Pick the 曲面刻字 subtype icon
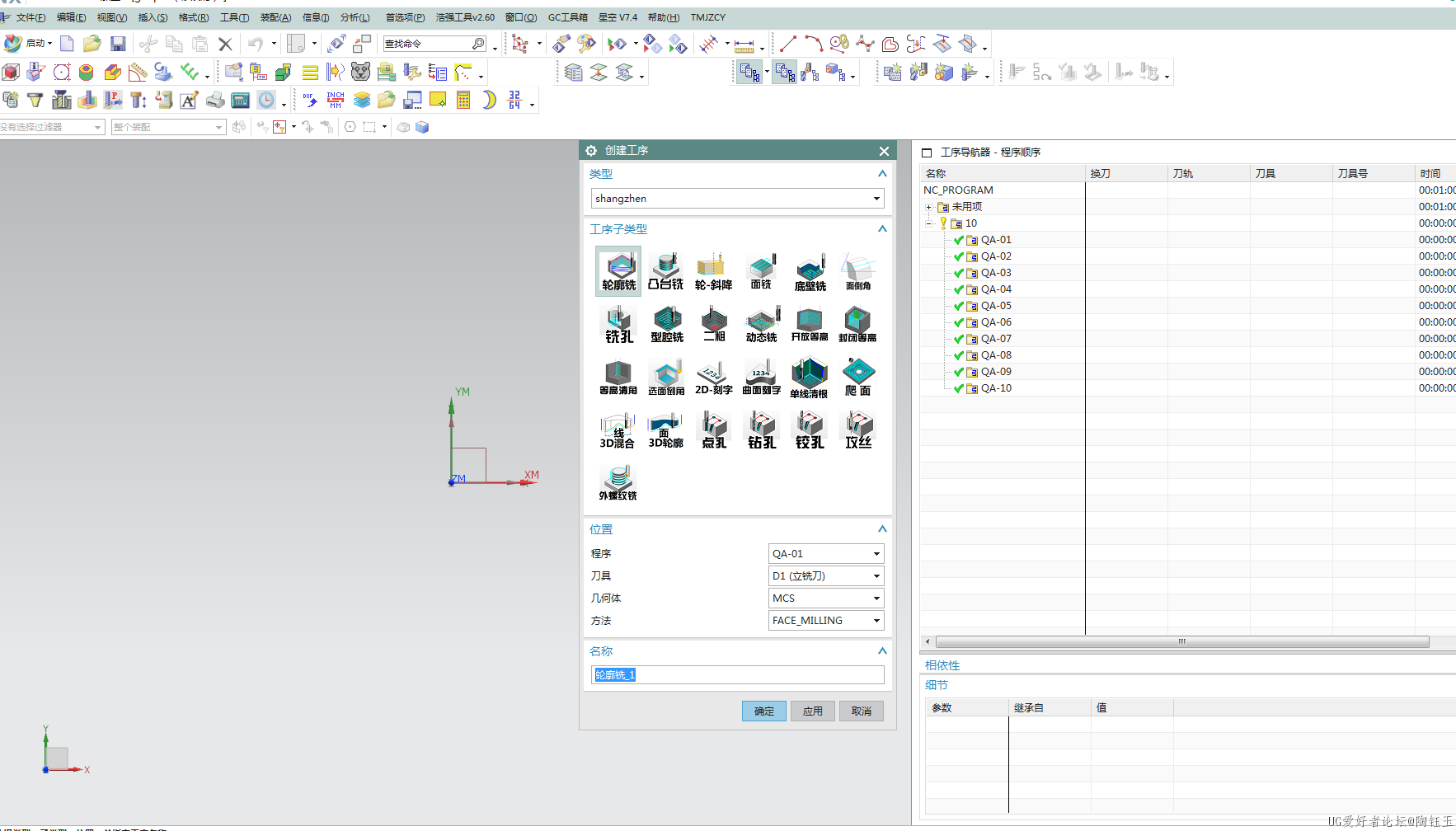The image size is (1456, 831). [761, 377]
